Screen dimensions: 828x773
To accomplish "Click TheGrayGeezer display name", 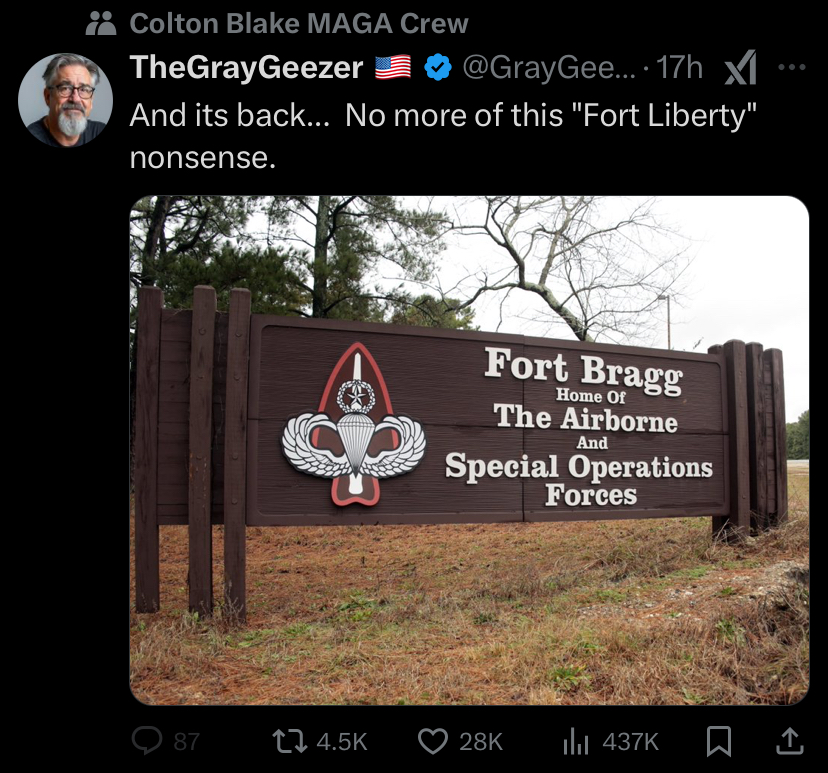I will pyautogui.click(x=247, y=68).
